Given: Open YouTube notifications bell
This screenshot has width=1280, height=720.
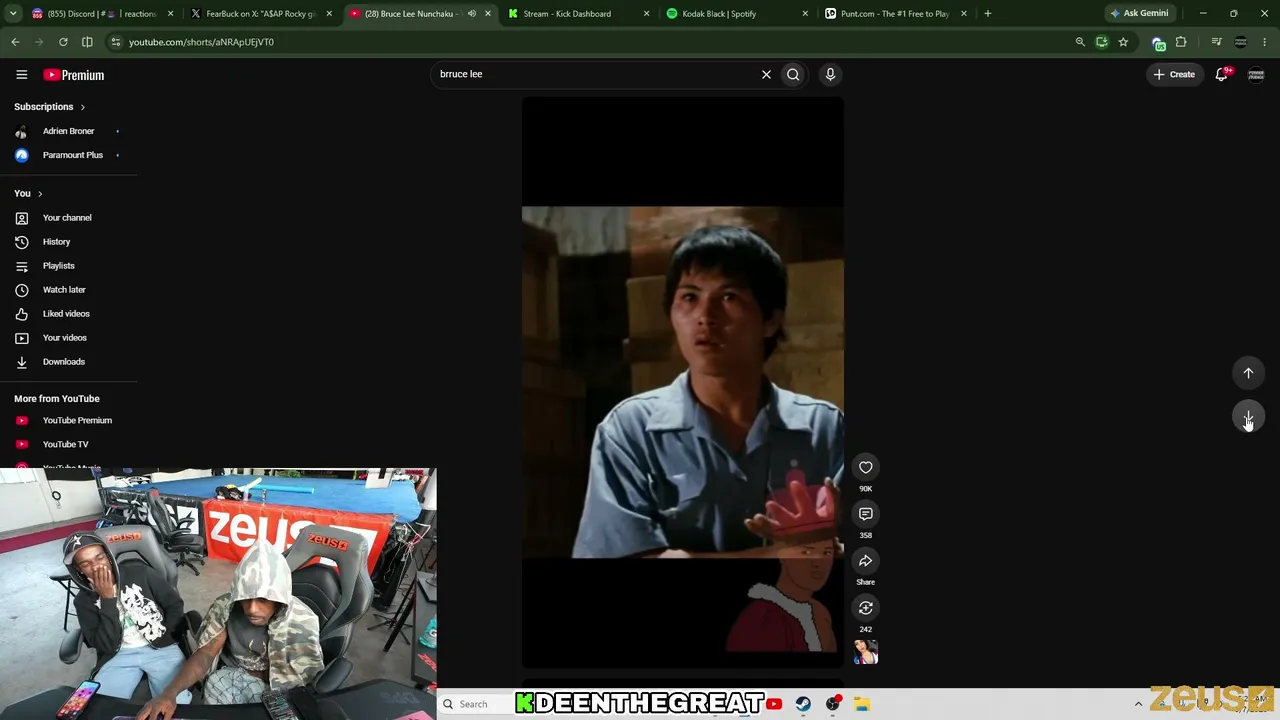Looking at the screenshot, I should 1222,74.
